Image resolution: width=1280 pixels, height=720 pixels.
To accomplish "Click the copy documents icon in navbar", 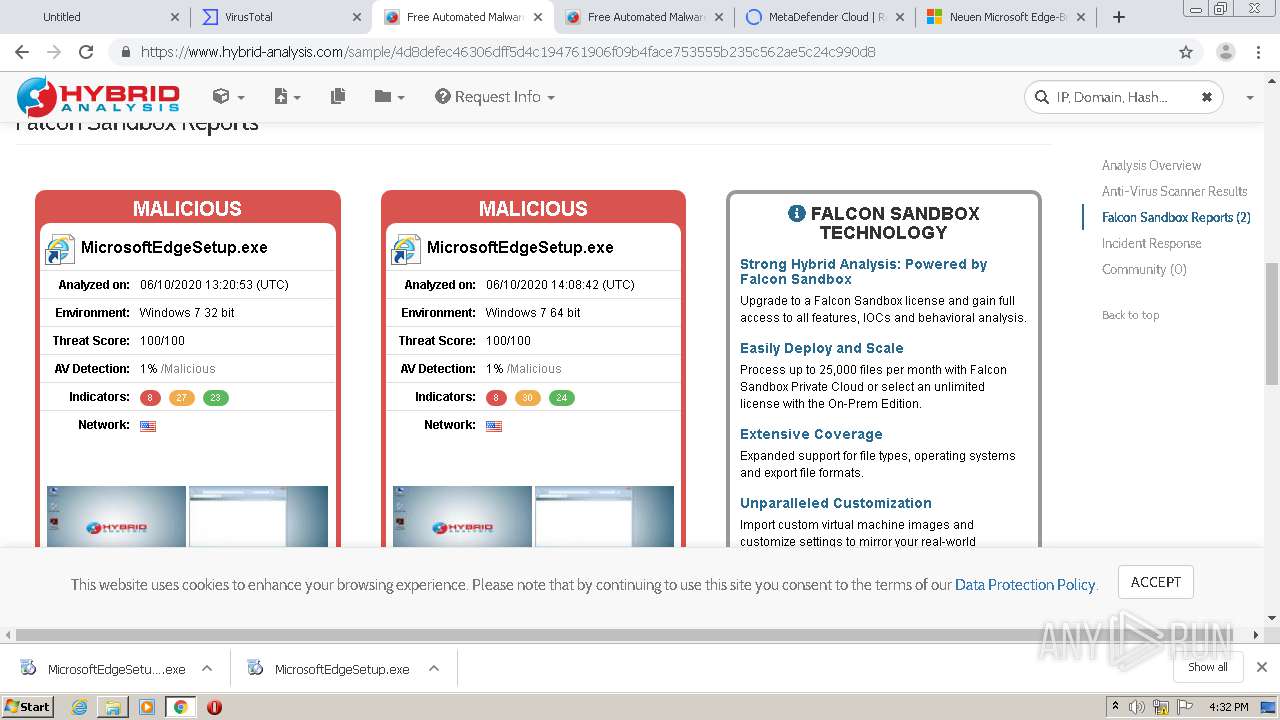I will pyautogui.click(x=338, y=96).
